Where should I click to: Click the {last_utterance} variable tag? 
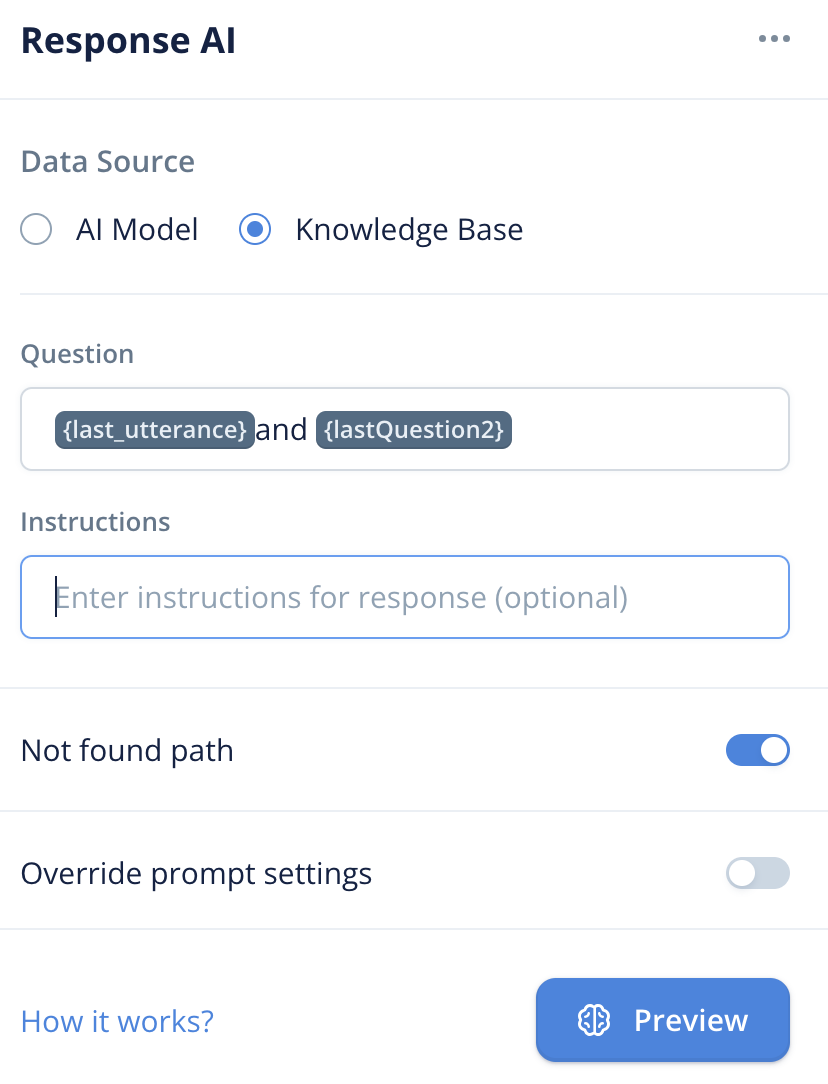coord(155,430)
